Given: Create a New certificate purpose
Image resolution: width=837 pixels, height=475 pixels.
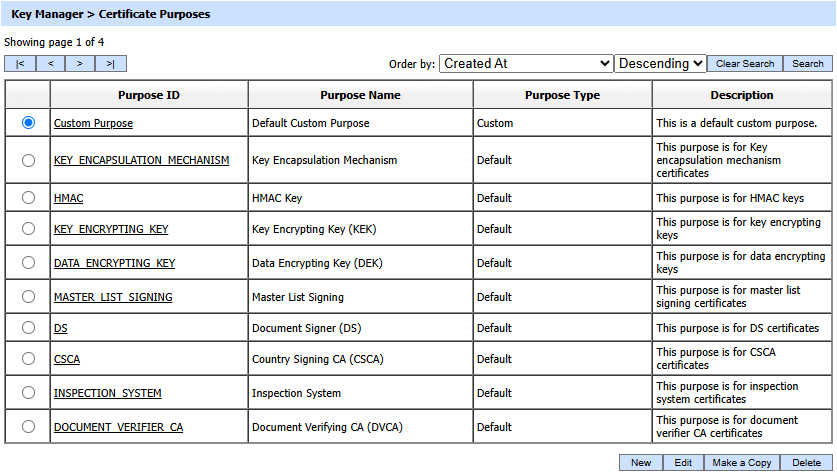Looking at the screenshot, I should (640, 462).
